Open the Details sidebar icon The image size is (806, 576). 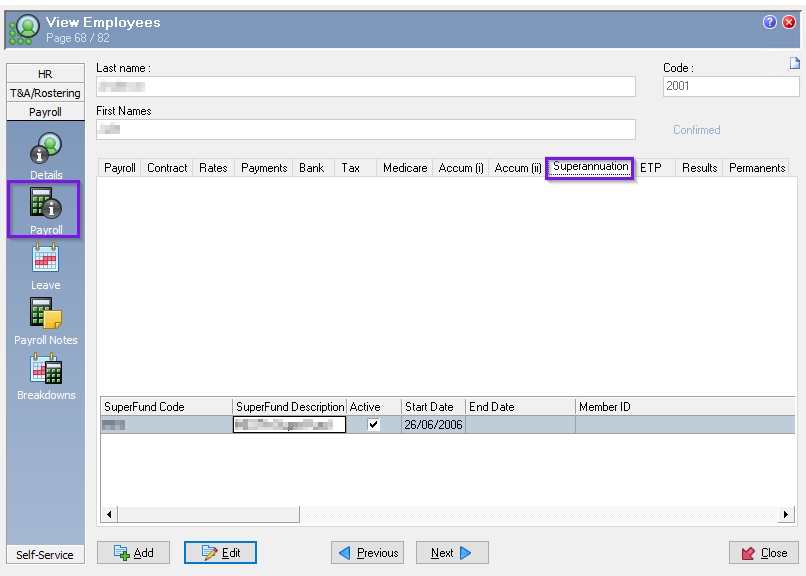tap(45, 150)
